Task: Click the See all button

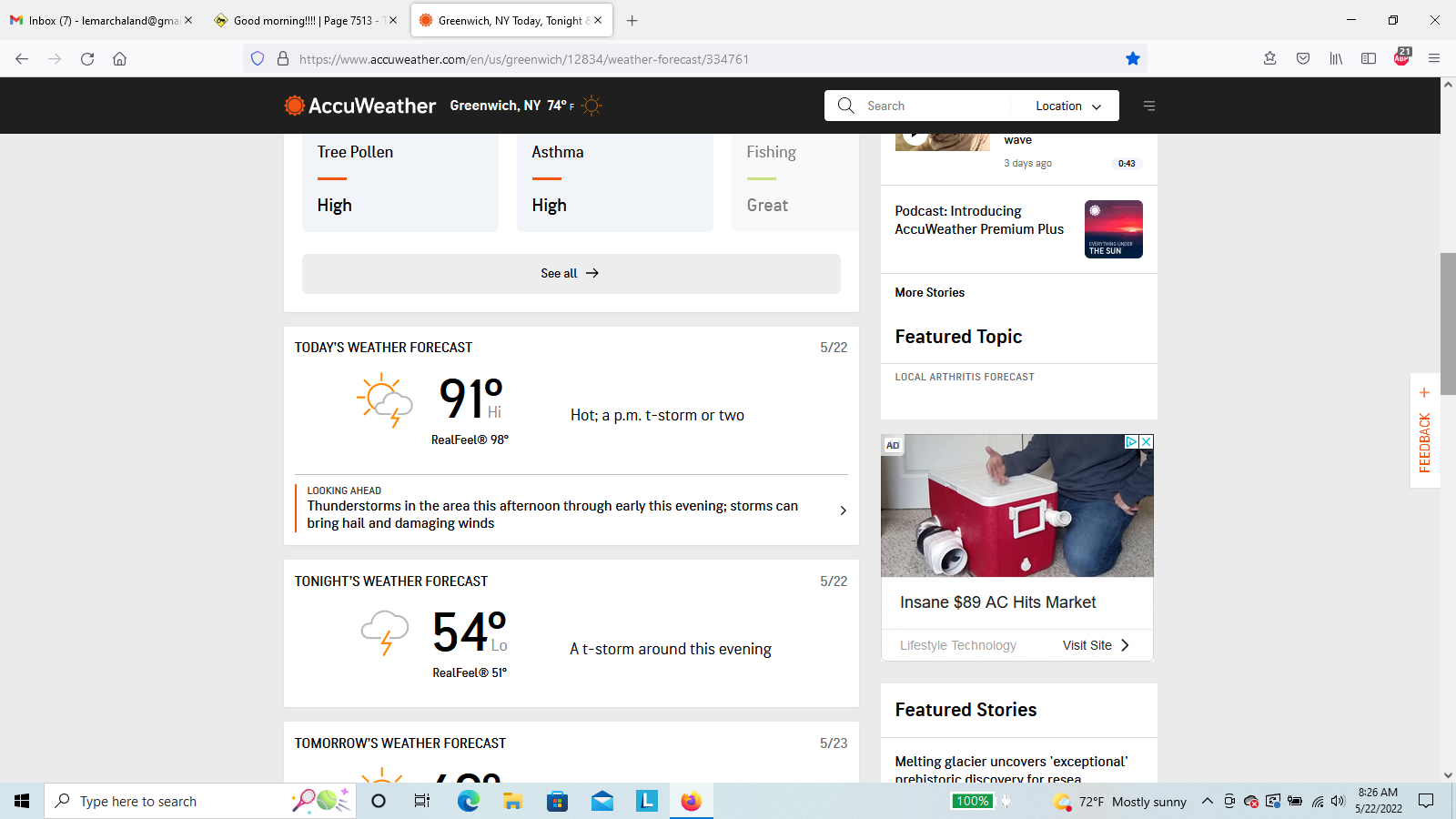Action: coord(571,273)
